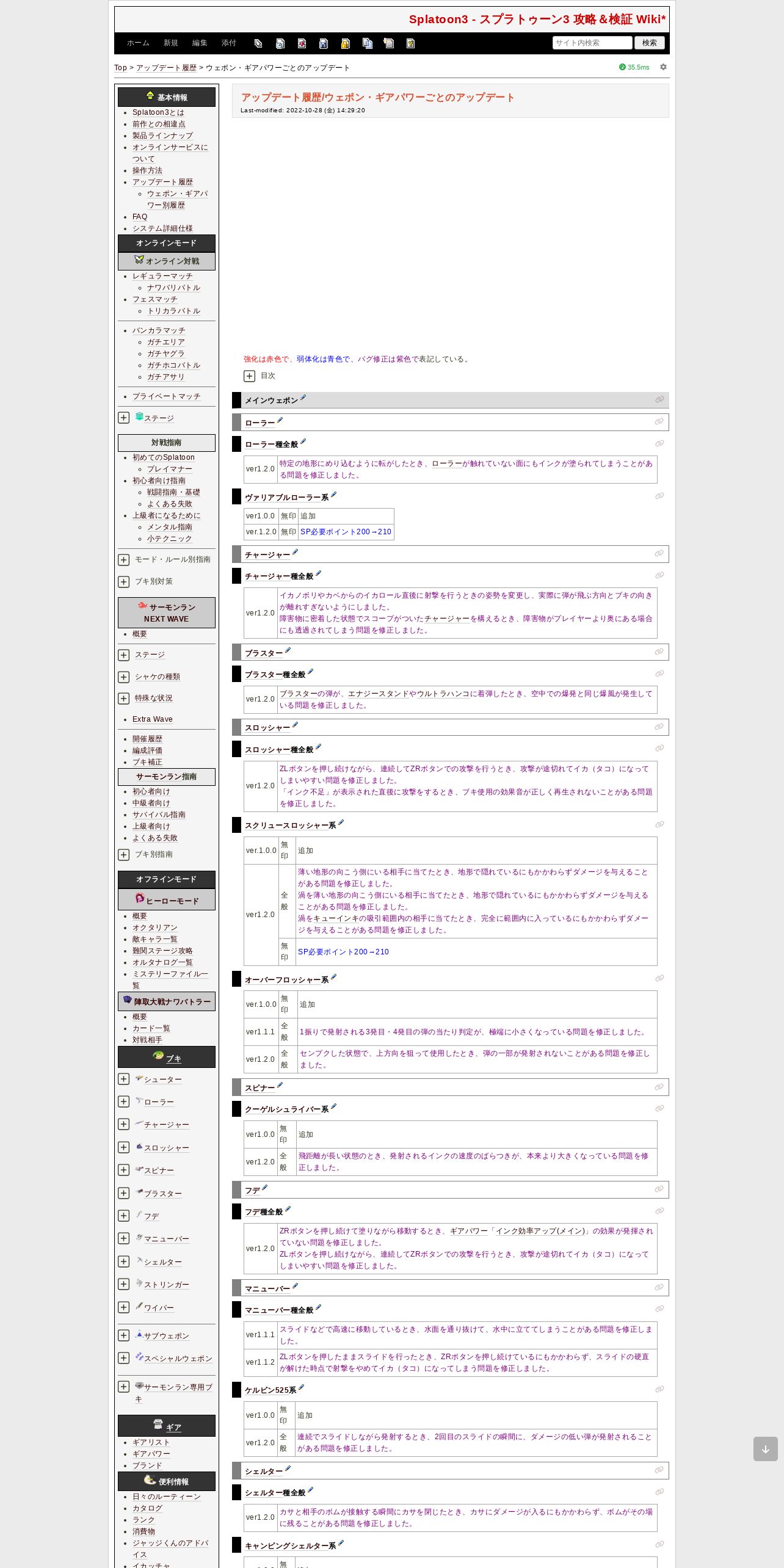
Task: Click the reload page icon in the black toolbar
Action: (x=280, y=43)
